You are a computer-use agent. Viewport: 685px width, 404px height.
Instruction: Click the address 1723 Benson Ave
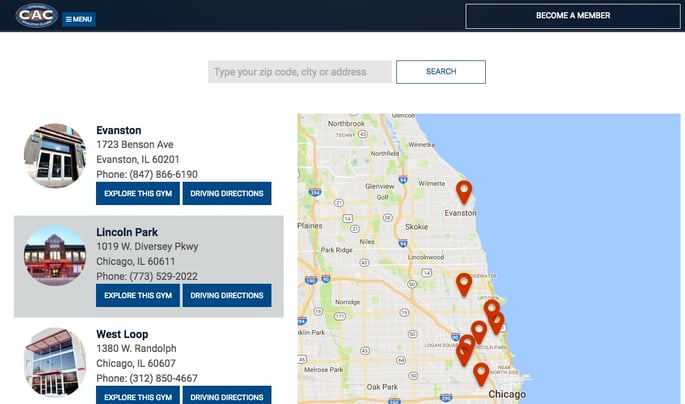coord(135,145)
